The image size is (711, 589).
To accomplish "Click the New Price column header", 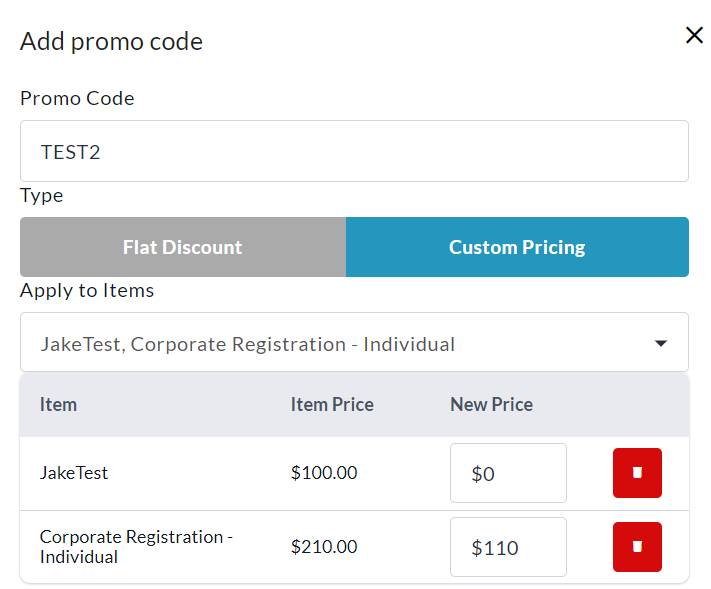I will [x=491, y=405].
